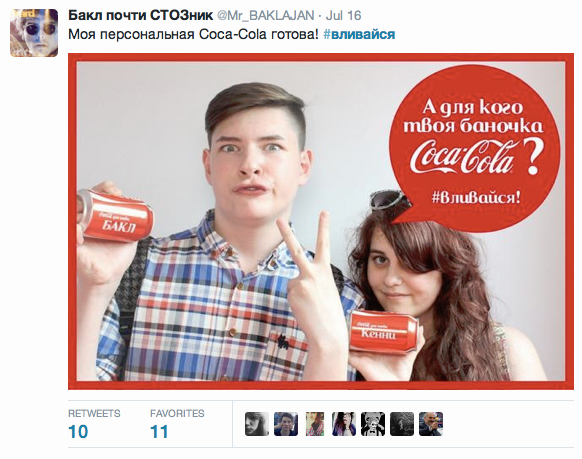Open the avatar of short-haired person in blue
This screenshot has height=459, width=582.
(286, 424)
